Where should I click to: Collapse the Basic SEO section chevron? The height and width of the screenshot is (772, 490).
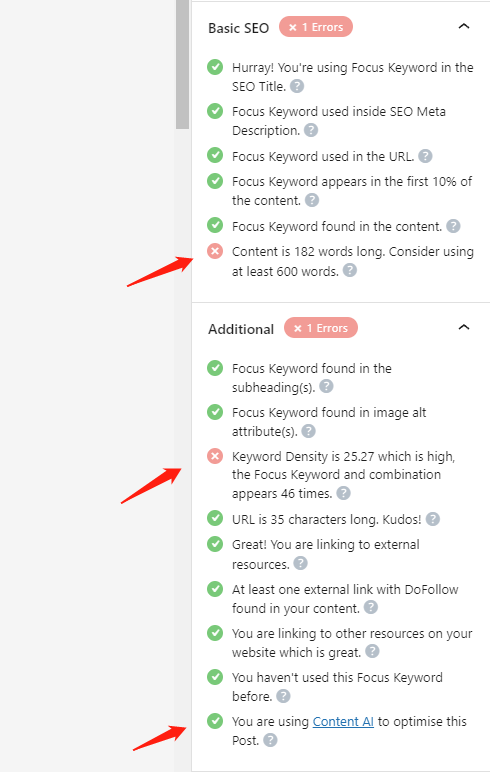click(464, 27)
